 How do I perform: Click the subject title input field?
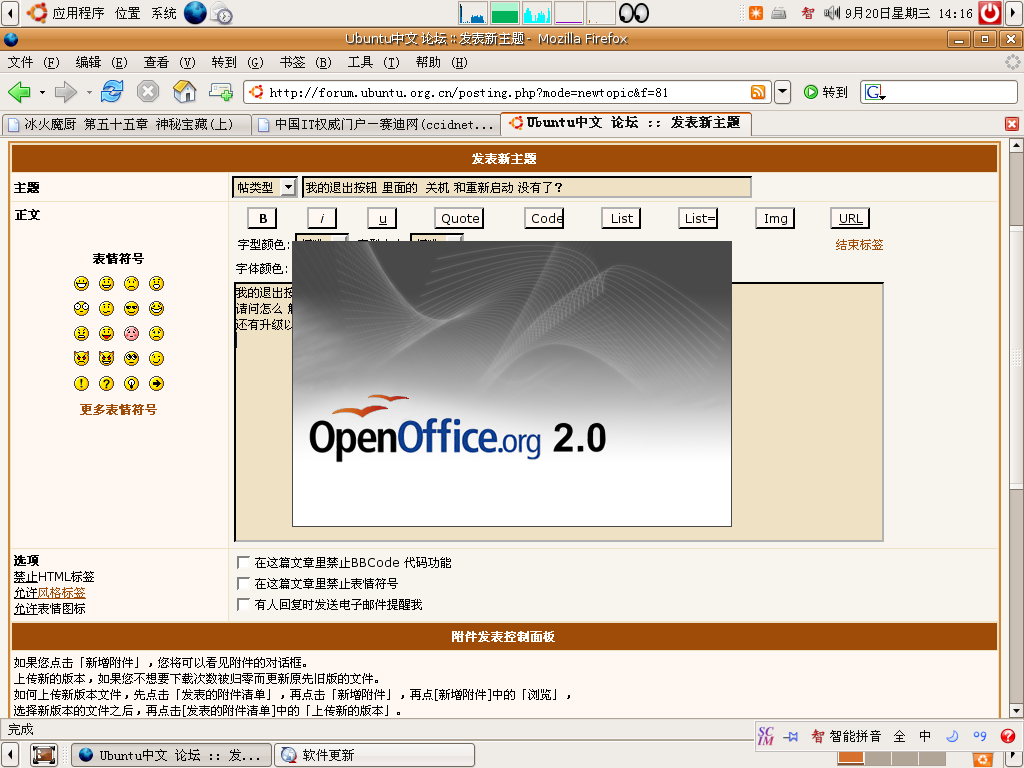tap(526, 187)
